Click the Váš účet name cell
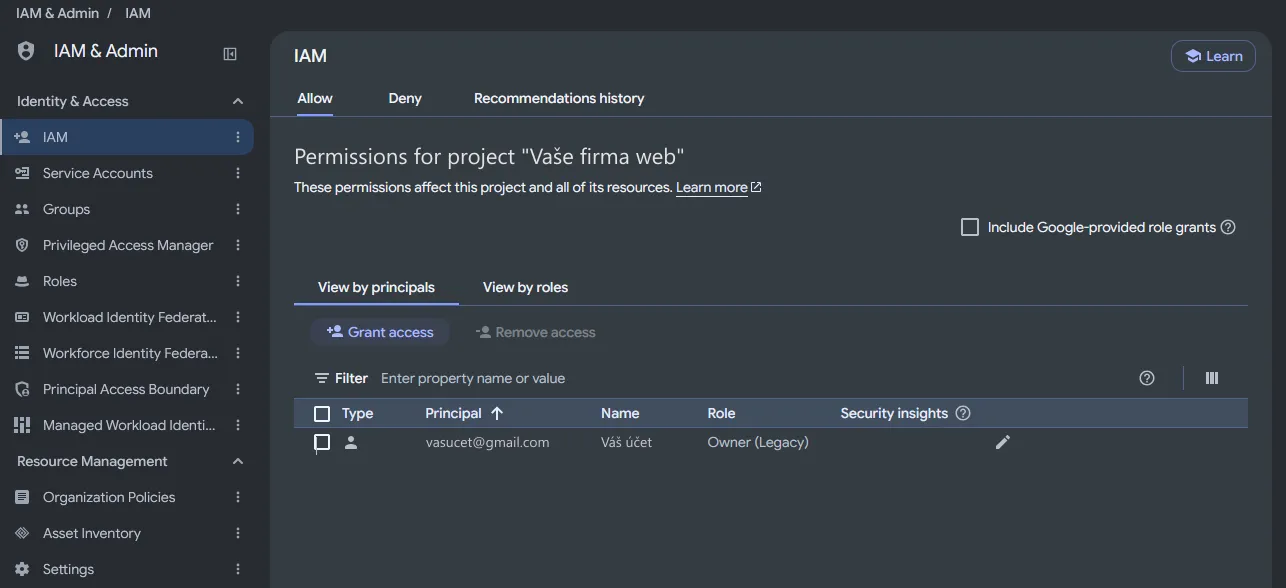The height and width of the screenshot is (588, 1286). tap(626, 442)
